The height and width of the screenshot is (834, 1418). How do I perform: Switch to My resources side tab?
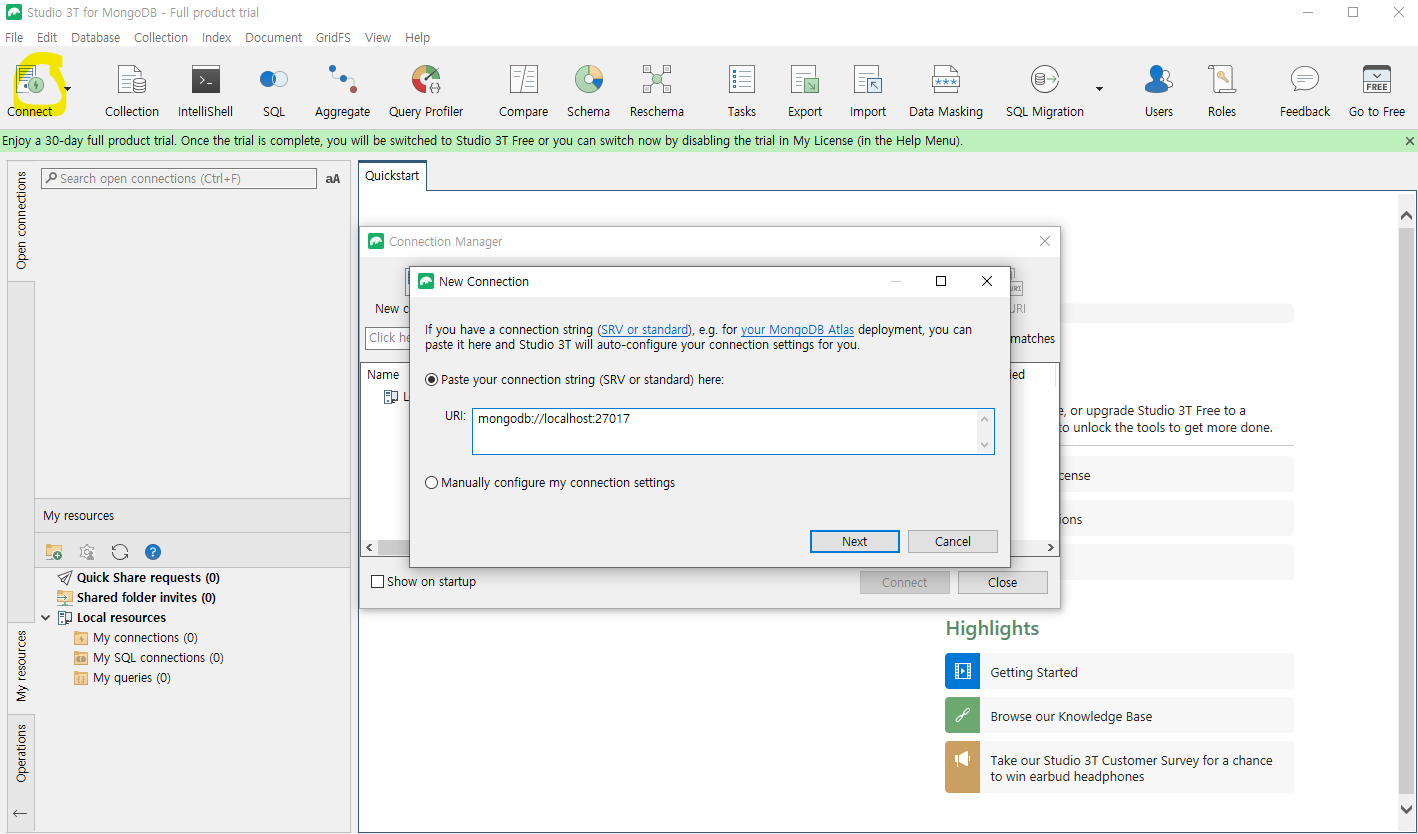pyautogui.click(x=21, y=665)
